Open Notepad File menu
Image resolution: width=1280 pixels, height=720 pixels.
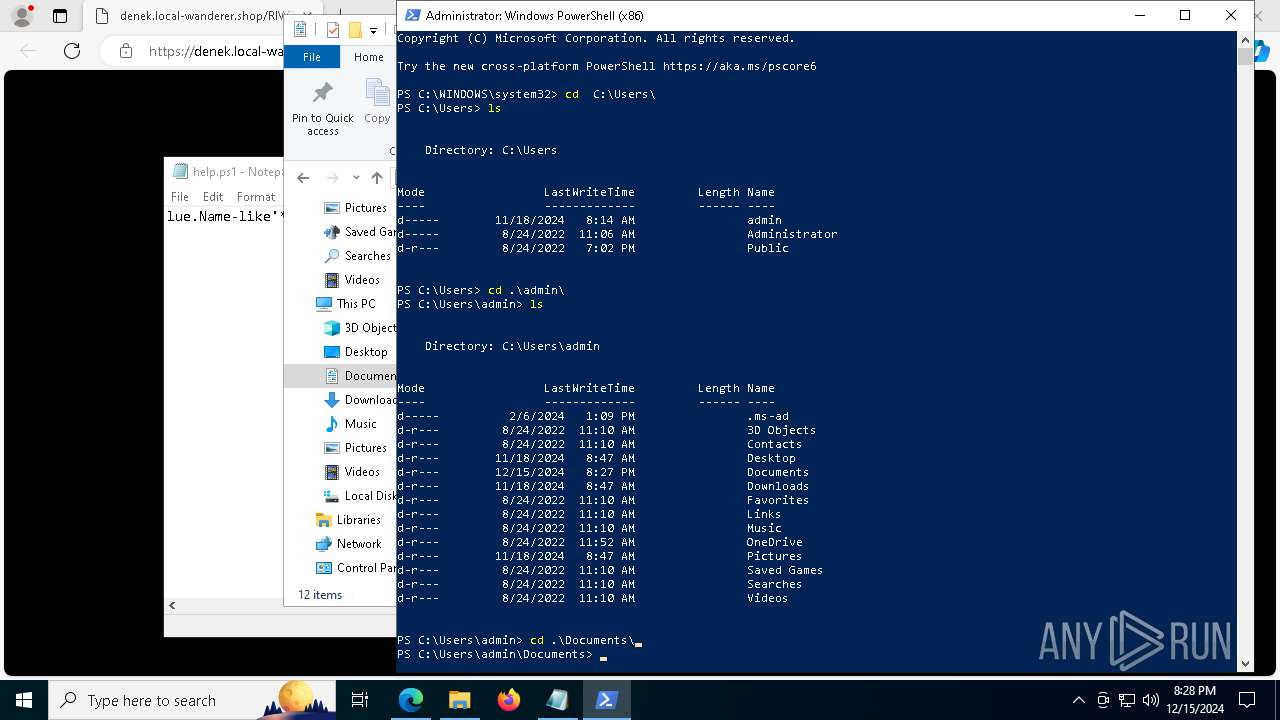180,197
